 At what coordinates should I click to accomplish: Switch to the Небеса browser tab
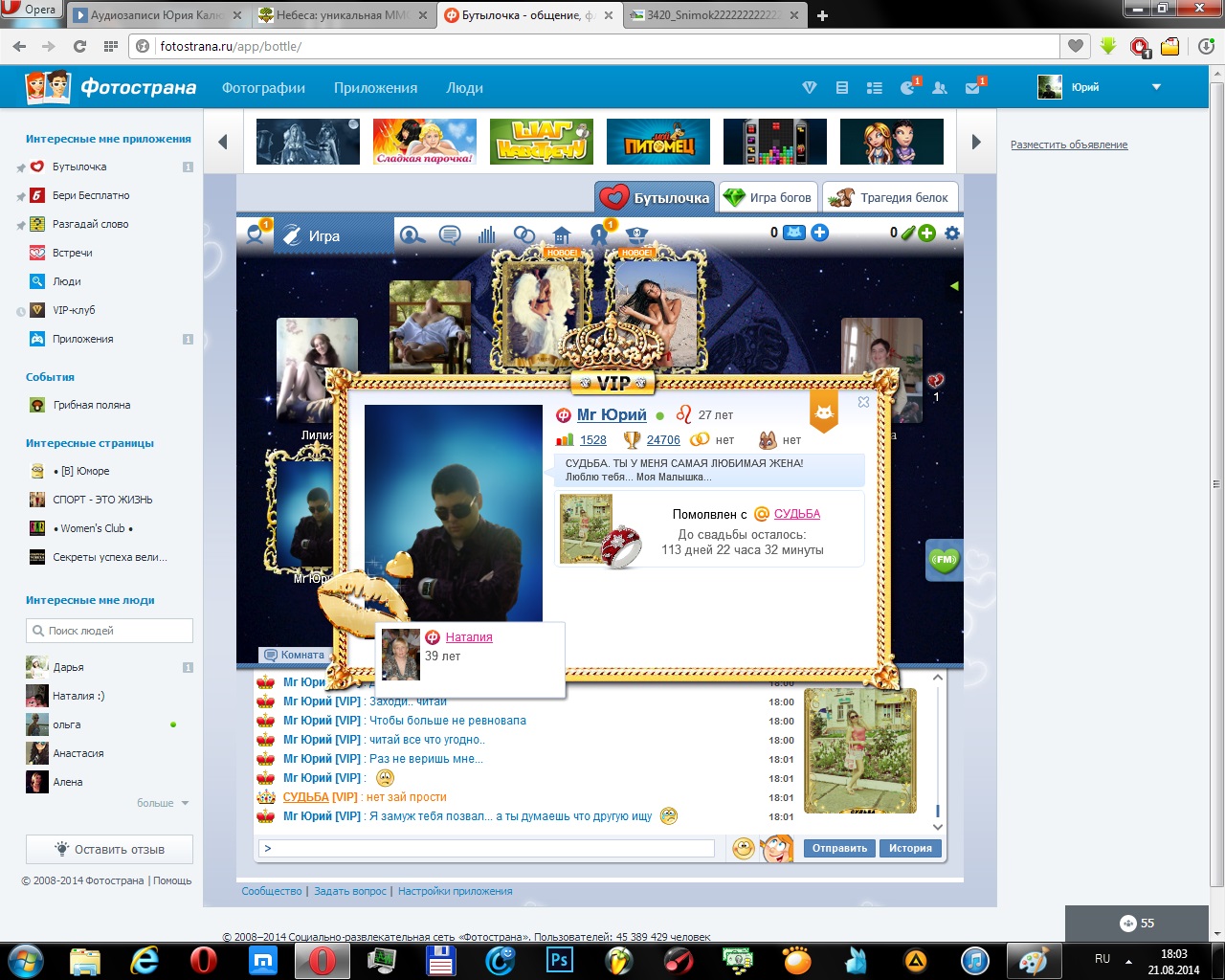coord(345,15)
